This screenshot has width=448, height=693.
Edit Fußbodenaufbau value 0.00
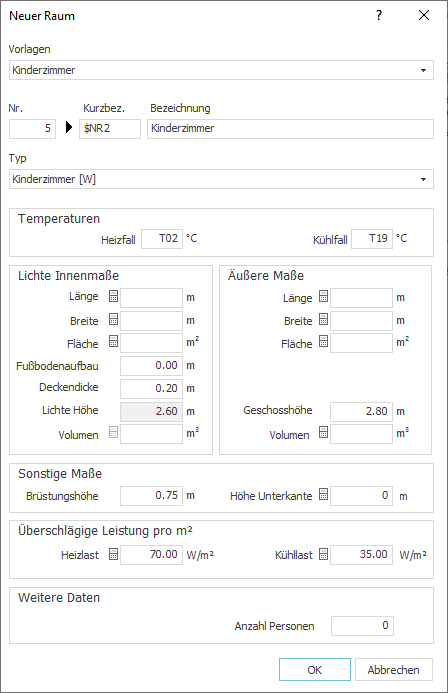(151, 366)
